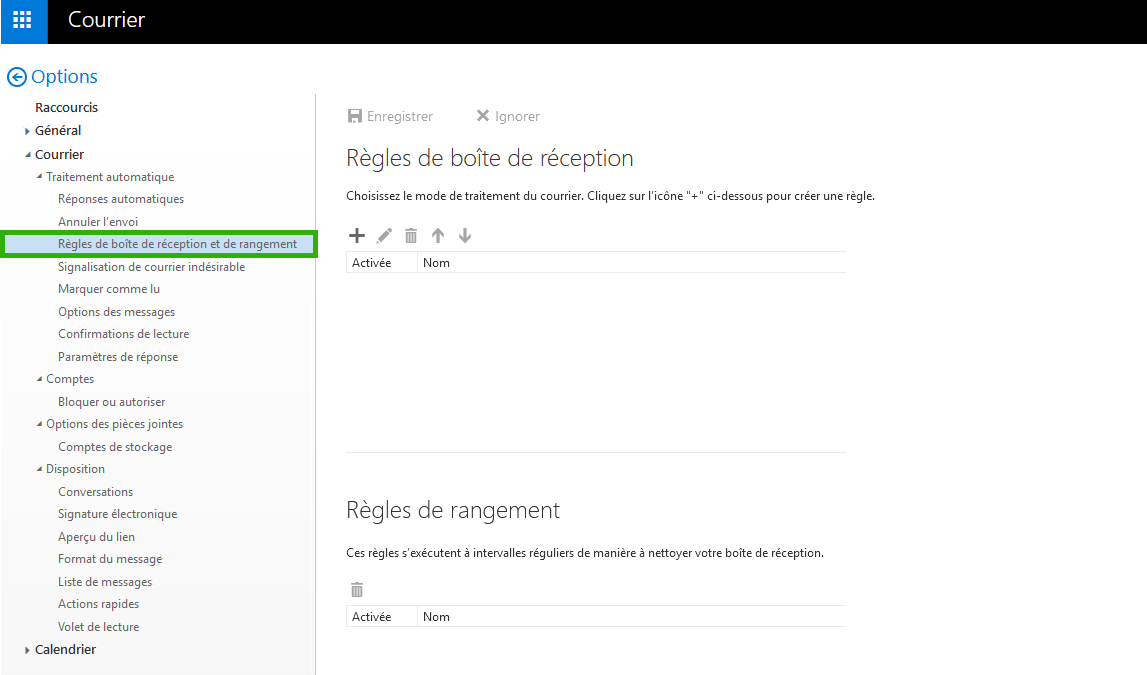
Task: Add a new inbox rule with plus icon
Action: (x=356, y=235)
